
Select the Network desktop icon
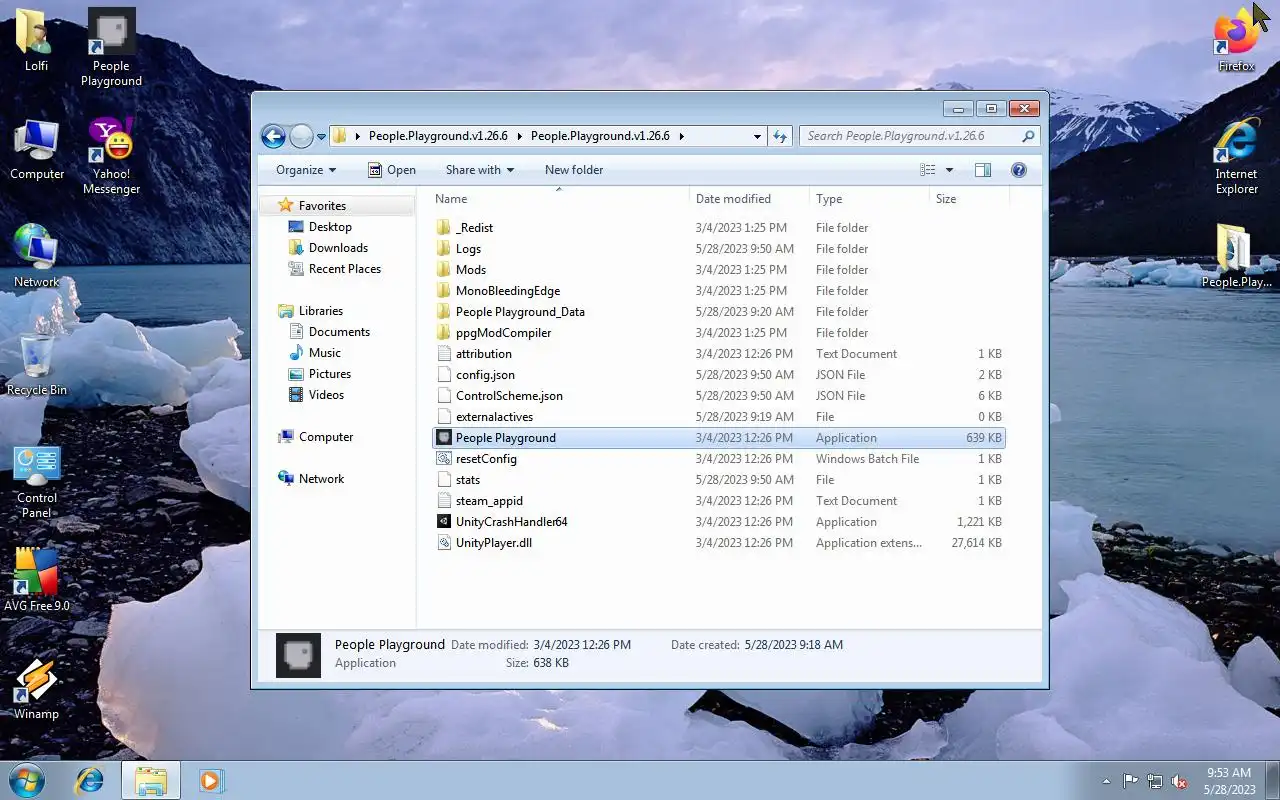coord(36,256)
